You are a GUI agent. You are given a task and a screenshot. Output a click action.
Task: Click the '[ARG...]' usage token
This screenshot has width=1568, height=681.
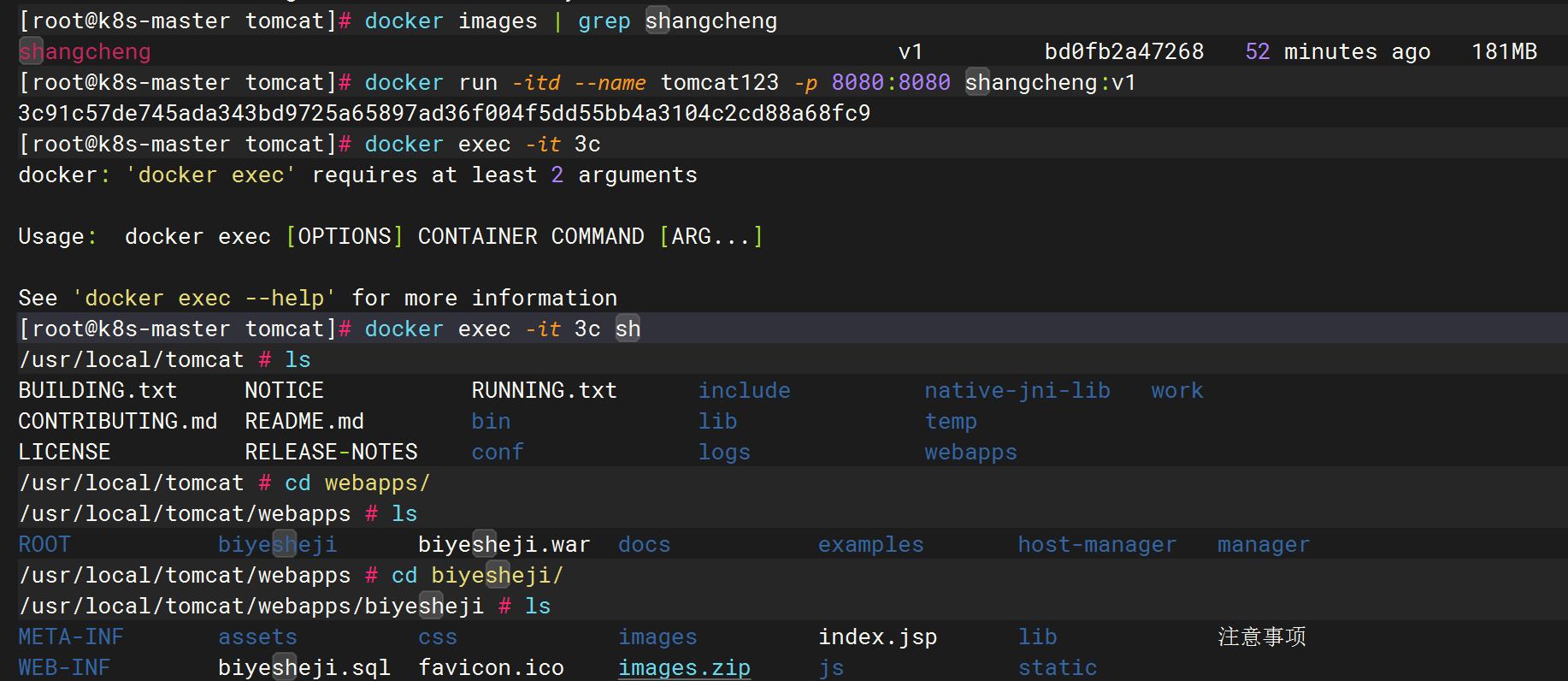(x=711, y=237)
